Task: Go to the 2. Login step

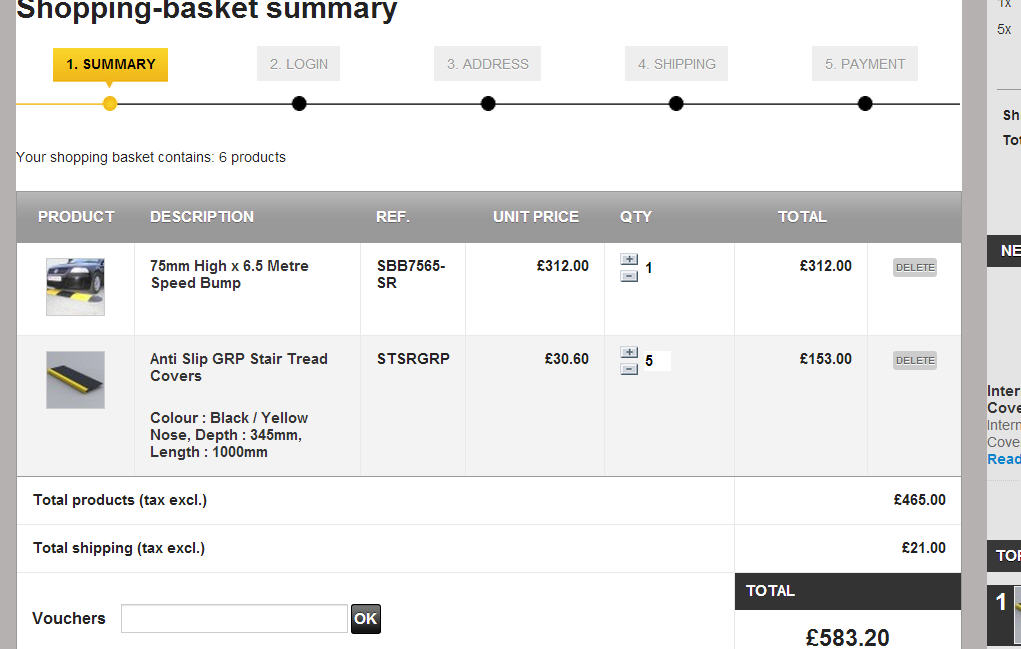Action: tap(298, 64)
